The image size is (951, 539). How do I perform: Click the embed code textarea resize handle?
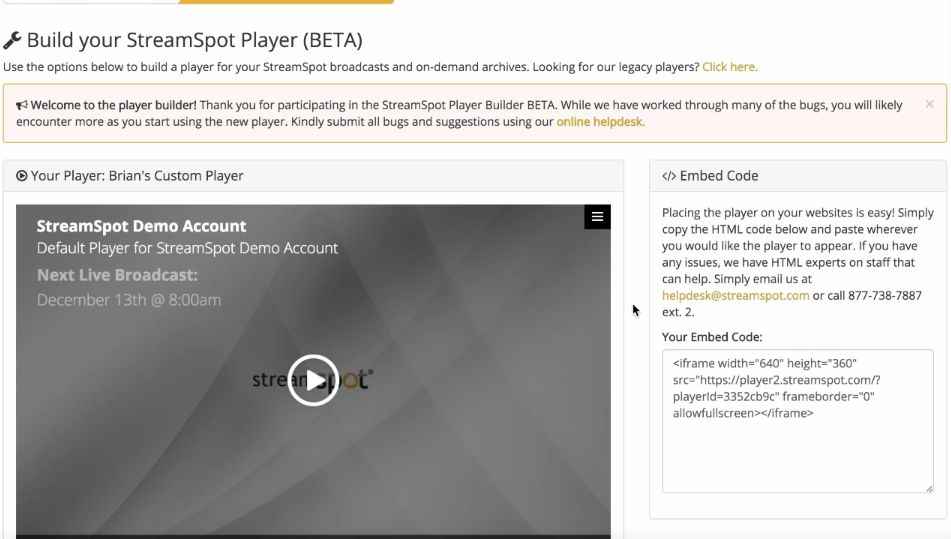click(929, 488)
